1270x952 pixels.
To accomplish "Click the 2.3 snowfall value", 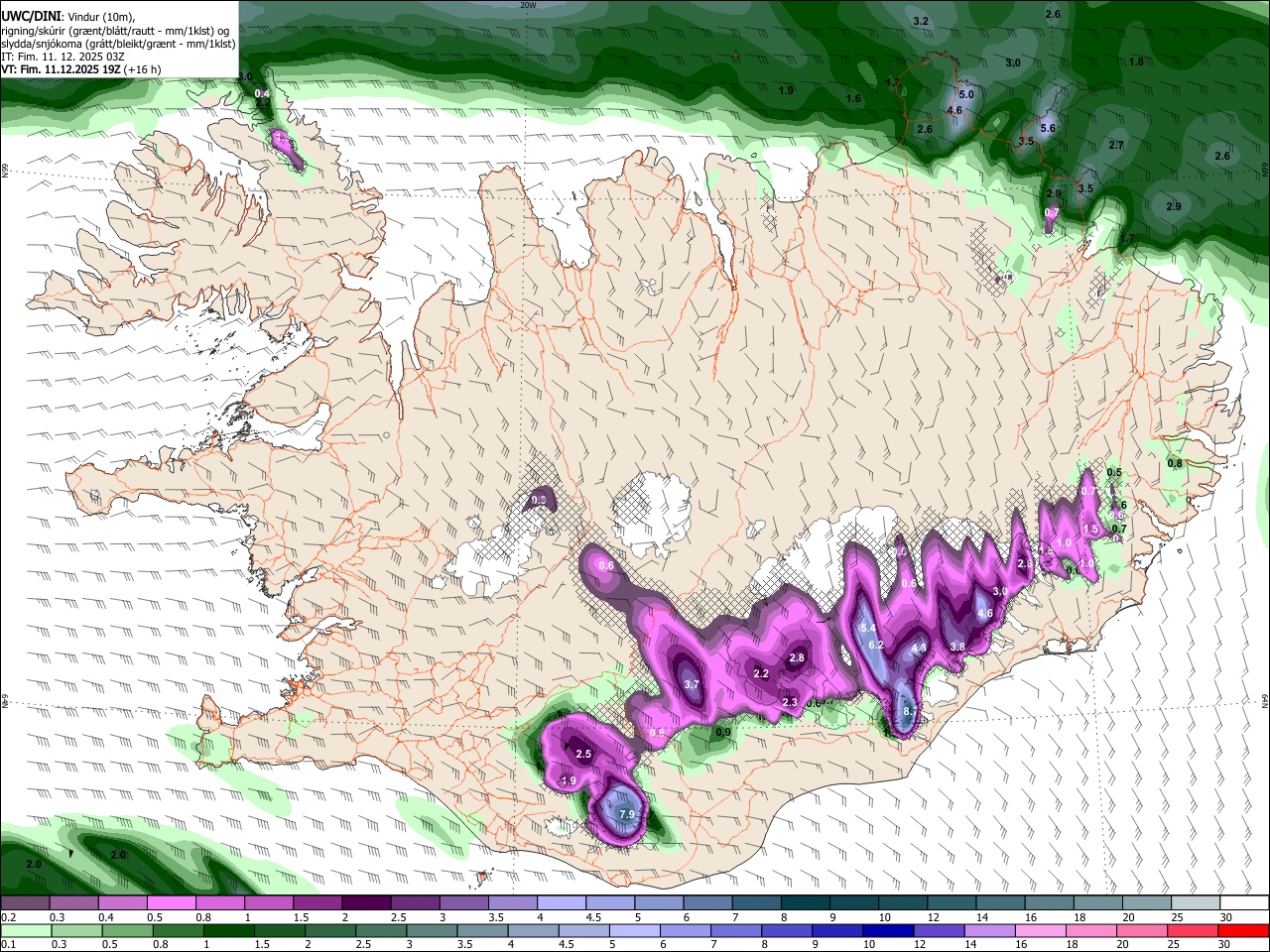I will coord(790,702).
